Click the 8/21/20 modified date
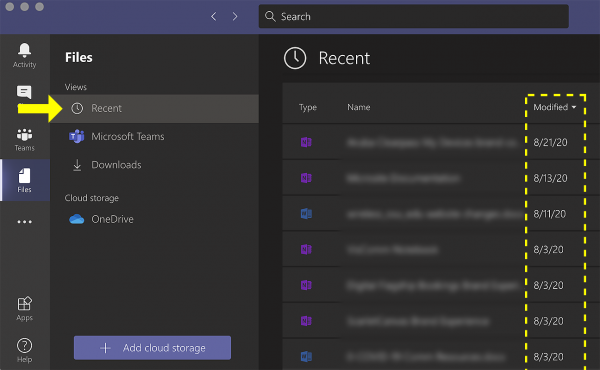 (550, 142)
